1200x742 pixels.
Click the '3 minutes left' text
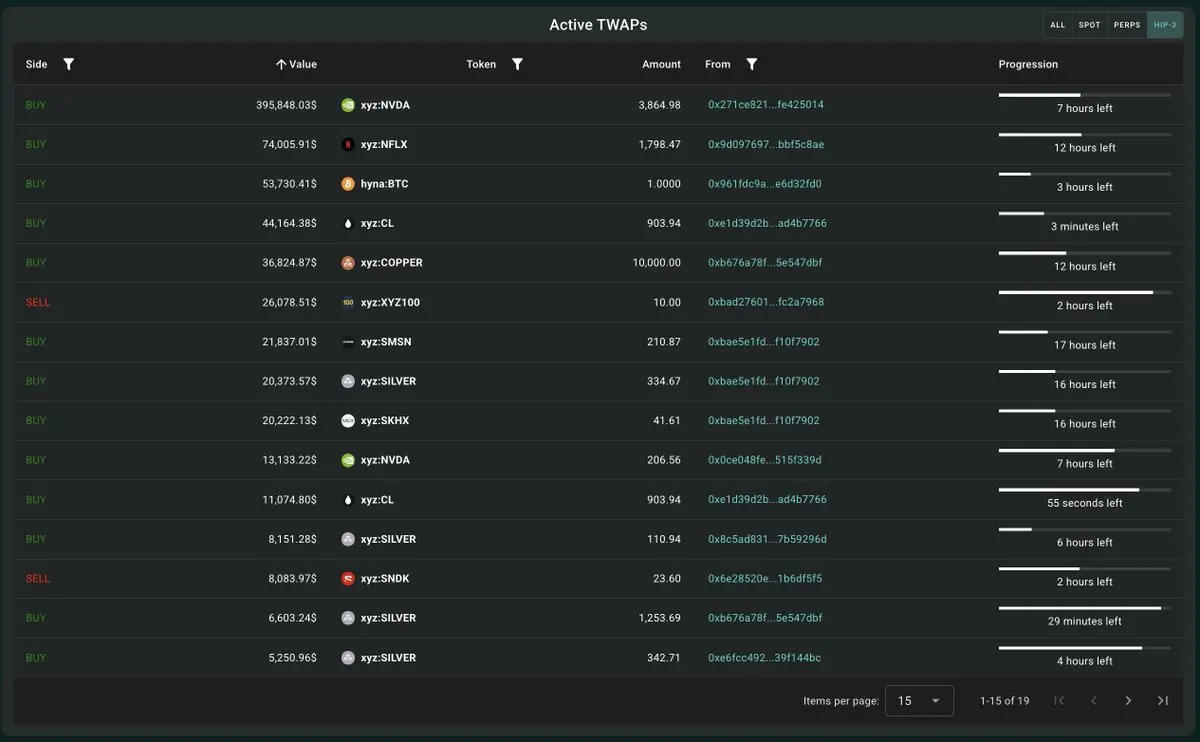(1085, 227)
